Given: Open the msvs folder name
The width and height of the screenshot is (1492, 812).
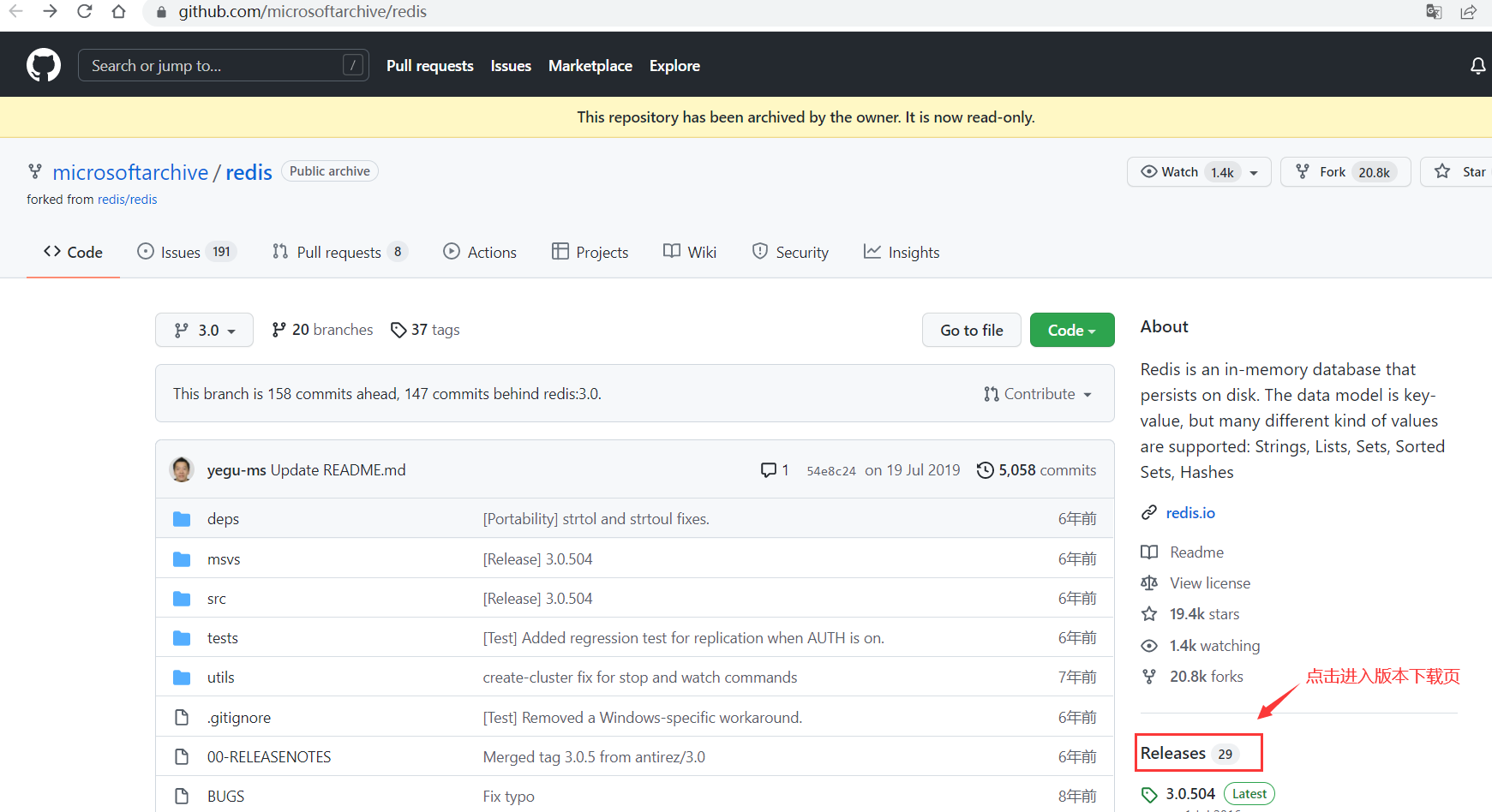Looking at the screenshot, I should coord(224,559).
